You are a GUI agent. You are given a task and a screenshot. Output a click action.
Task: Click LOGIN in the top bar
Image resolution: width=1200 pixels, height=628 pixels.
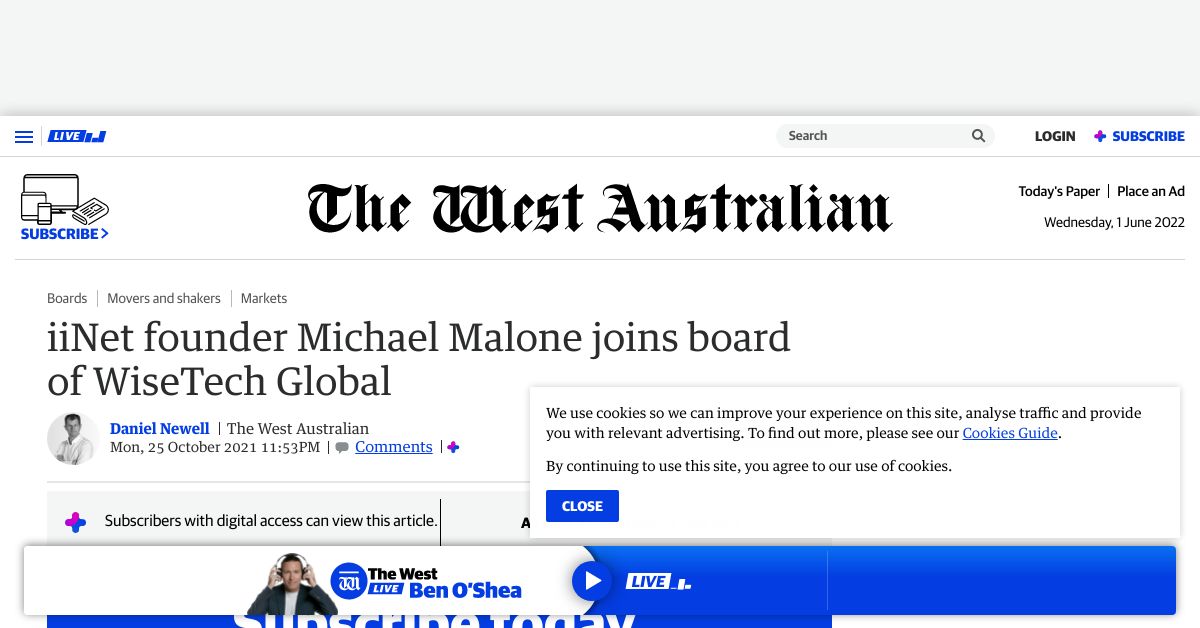pyautogui.click(x=1055, y=136)
